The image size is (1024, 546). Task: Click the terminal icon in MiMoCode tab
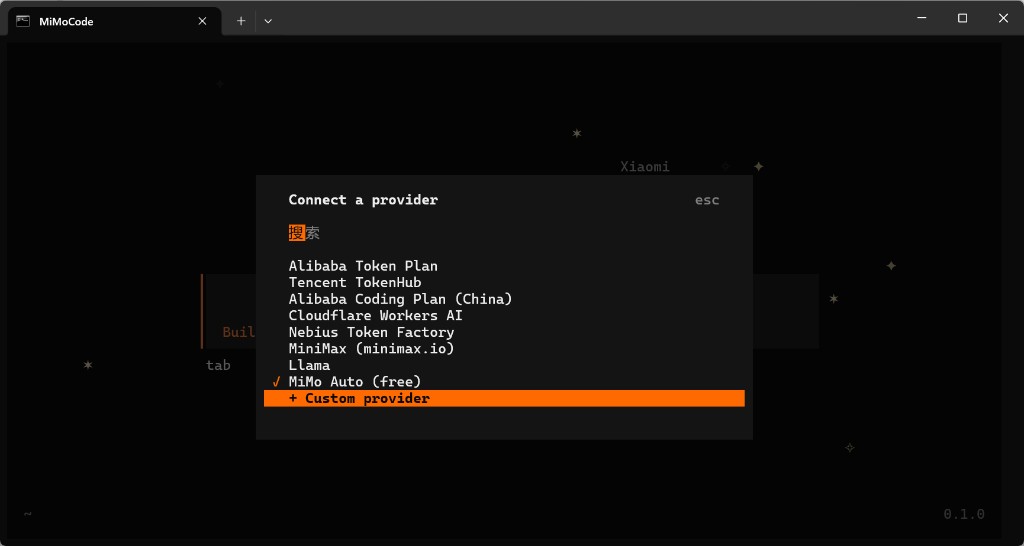(x=23, y=21)
